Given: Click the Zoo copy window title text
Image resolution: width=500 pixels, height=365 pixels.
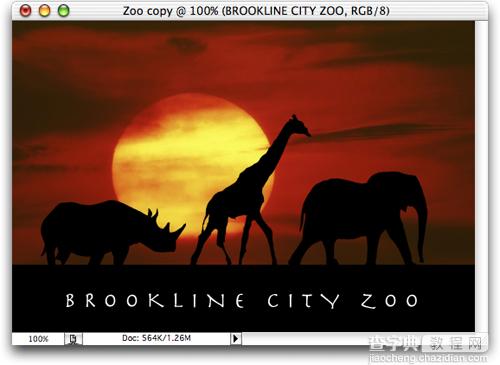Looking at the screenshot, I should 256,11.
